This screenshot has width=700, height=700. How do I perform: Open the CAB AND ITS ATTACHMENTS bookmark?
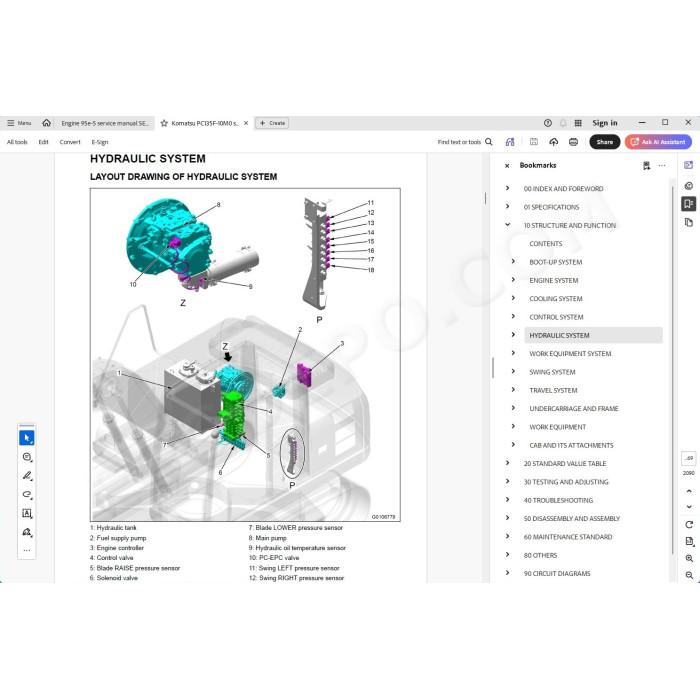(x=571, y=445)
